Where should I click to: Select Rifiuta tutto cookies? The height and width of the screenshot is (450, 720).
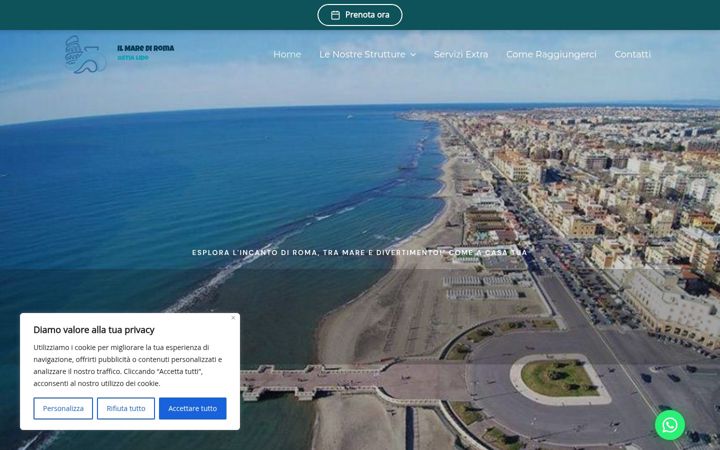click(126, 408)
